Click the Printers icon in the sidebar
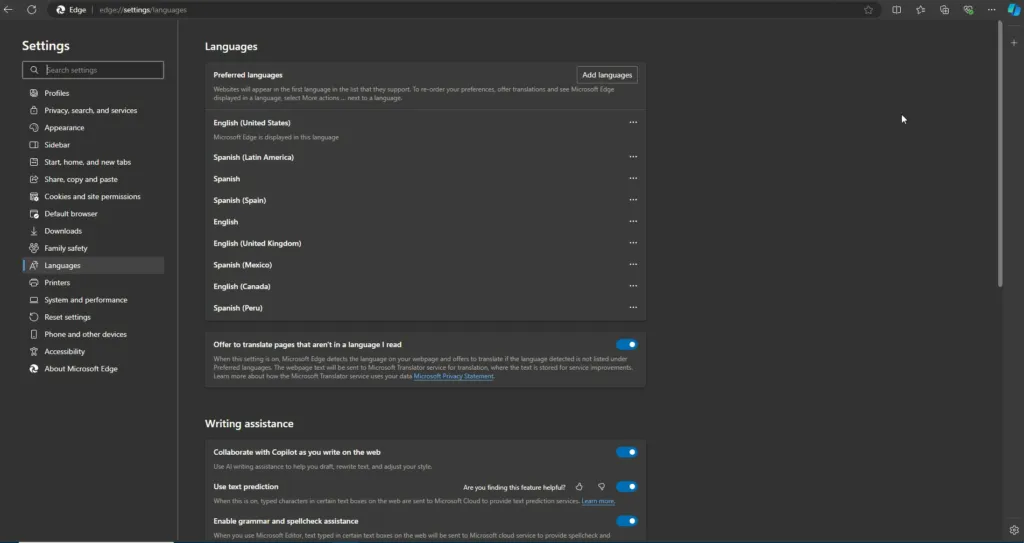The image size is (1024, 543). (x=34, y=283)
